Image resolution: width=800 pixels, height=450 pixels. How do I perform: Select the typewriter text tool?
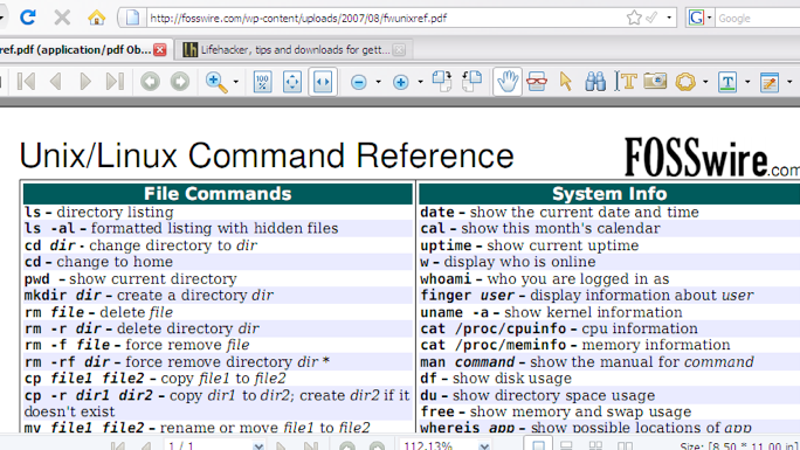click(x=728, y=82)
